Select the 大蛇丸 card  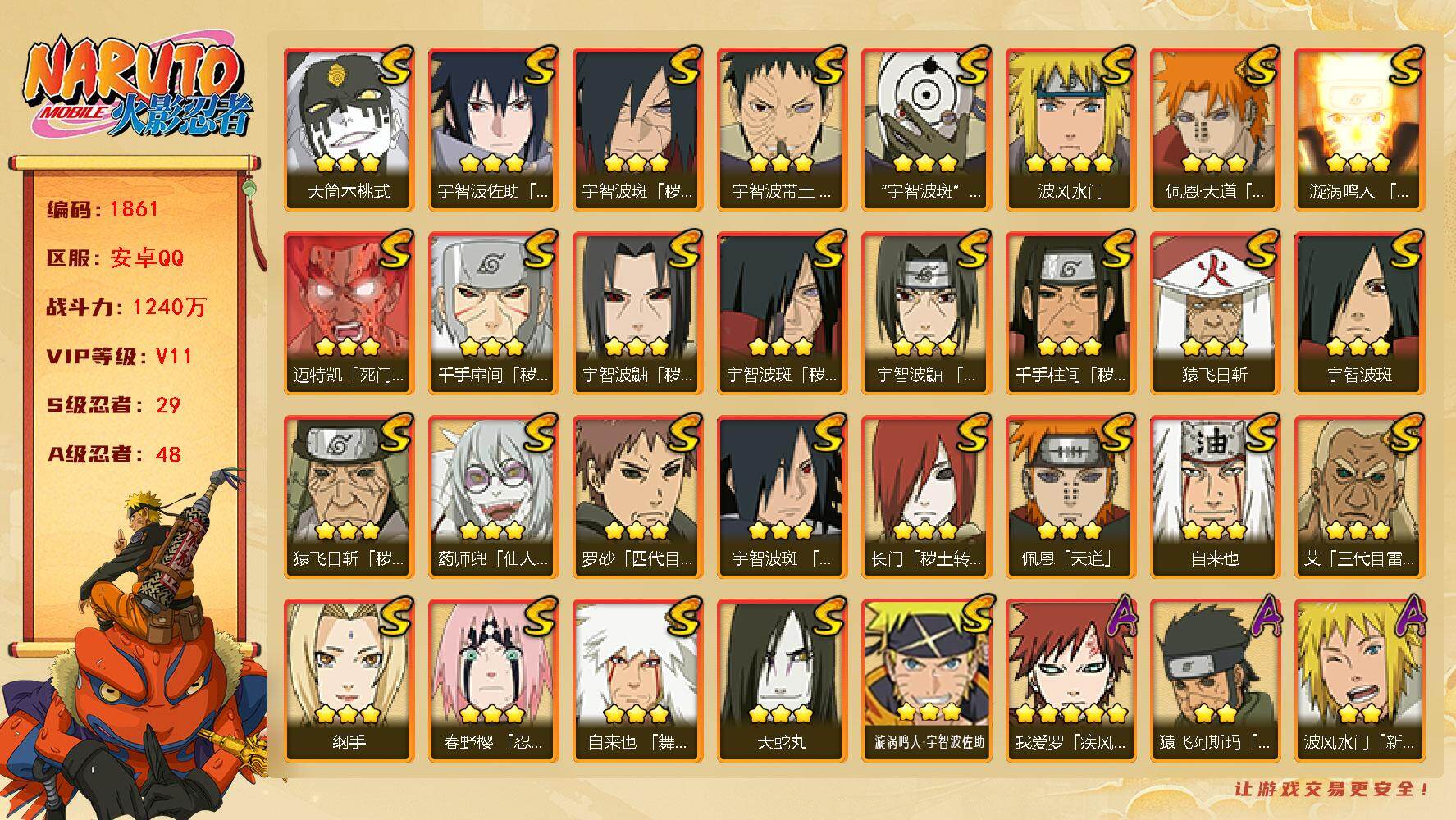tap(782, 680)
